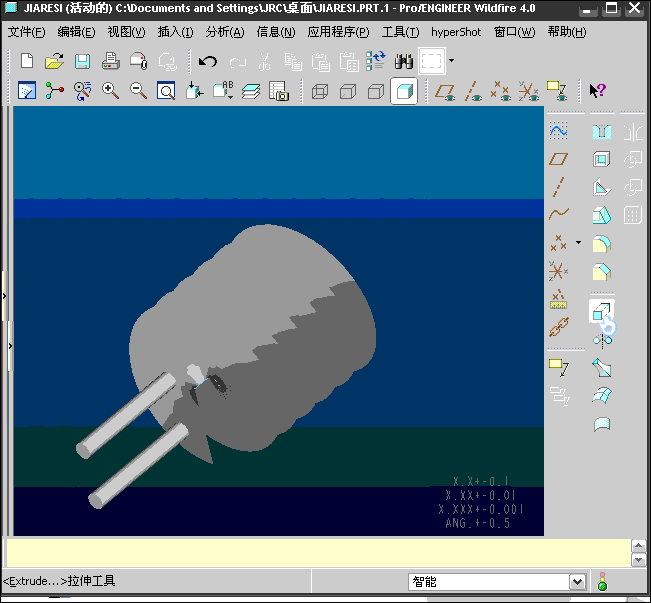Create a new file with New icon
The image size is (651, 603).
27,61
